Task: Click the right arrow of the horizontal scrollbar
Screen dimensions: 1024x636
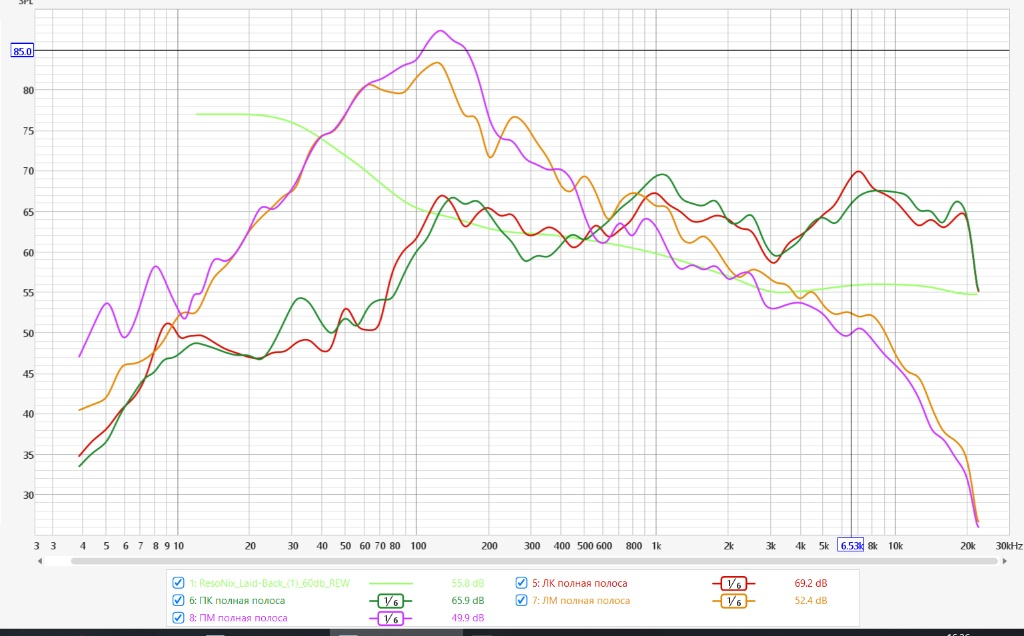Action: click(x=1004, y=561)
